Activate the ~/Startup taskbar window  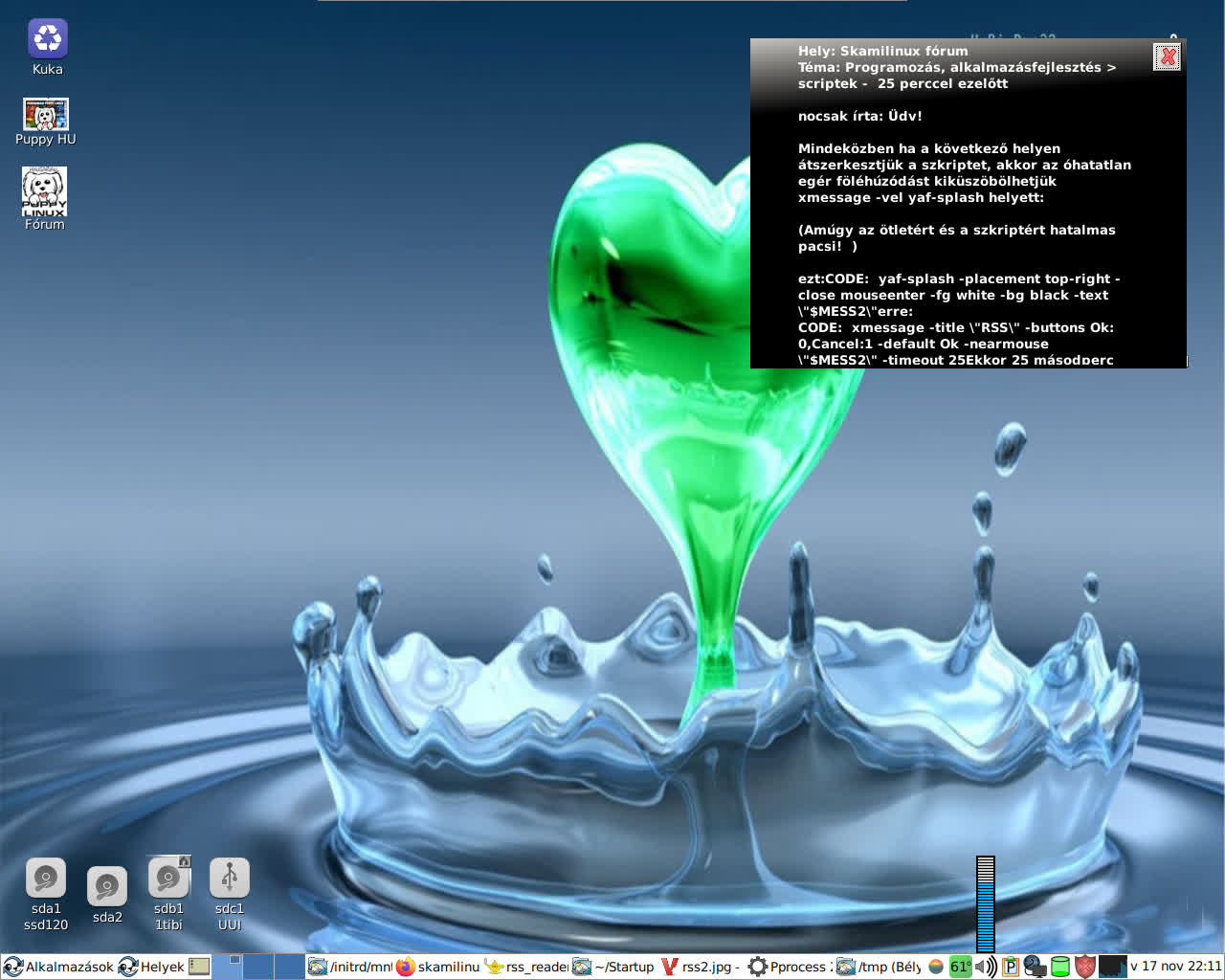614,967
